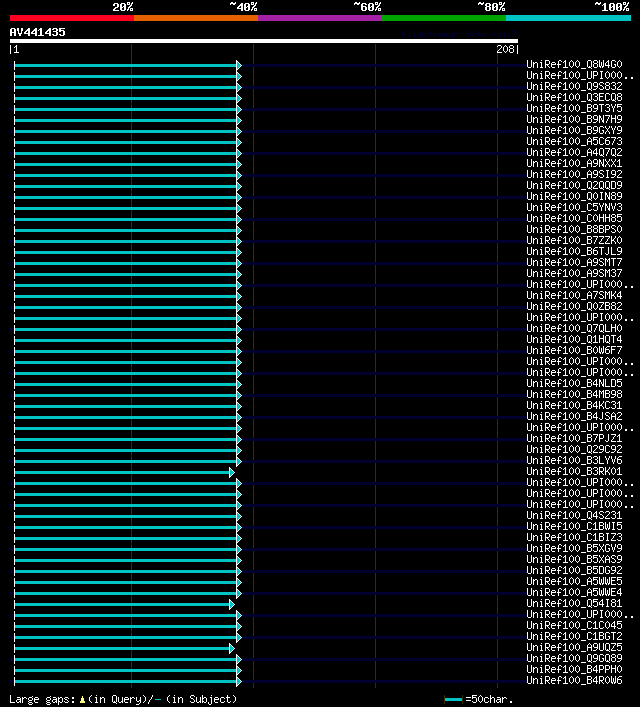The height and width of the screenshot is (707, 640).
Task: Select the UniRef100_B4KC31 label
Action: click(574, 405)
